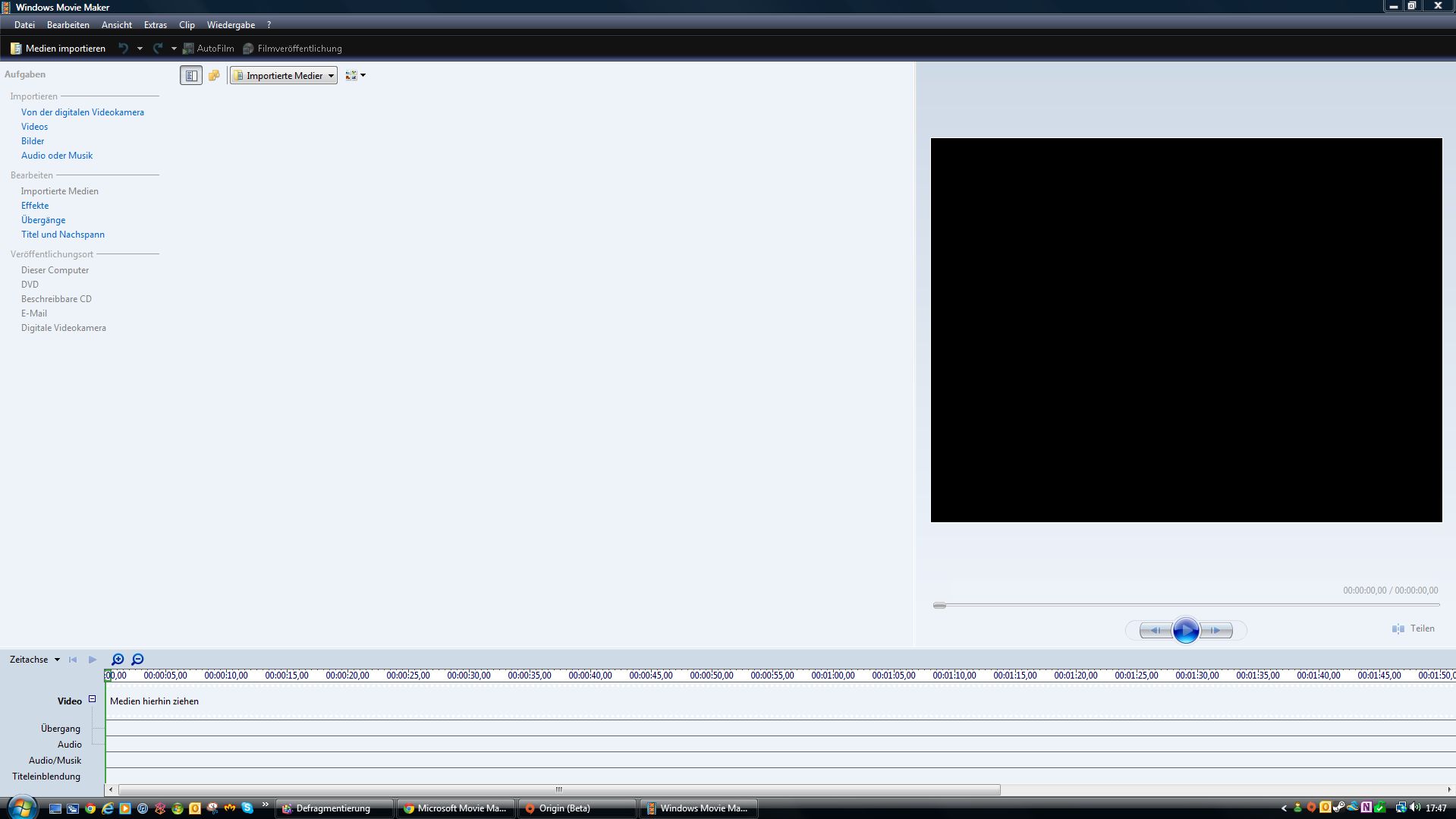This screenshot has height=819, width=1456.
Task: Open the Importierte Medien combo box
Action: point(284,75)
